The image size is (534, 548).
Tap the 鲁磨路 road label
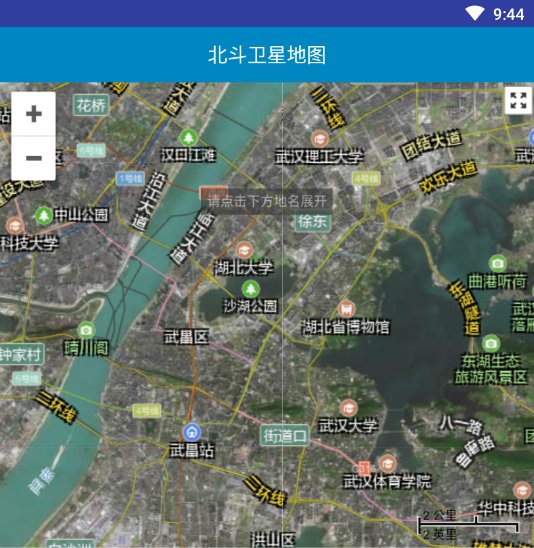point(475,450)
